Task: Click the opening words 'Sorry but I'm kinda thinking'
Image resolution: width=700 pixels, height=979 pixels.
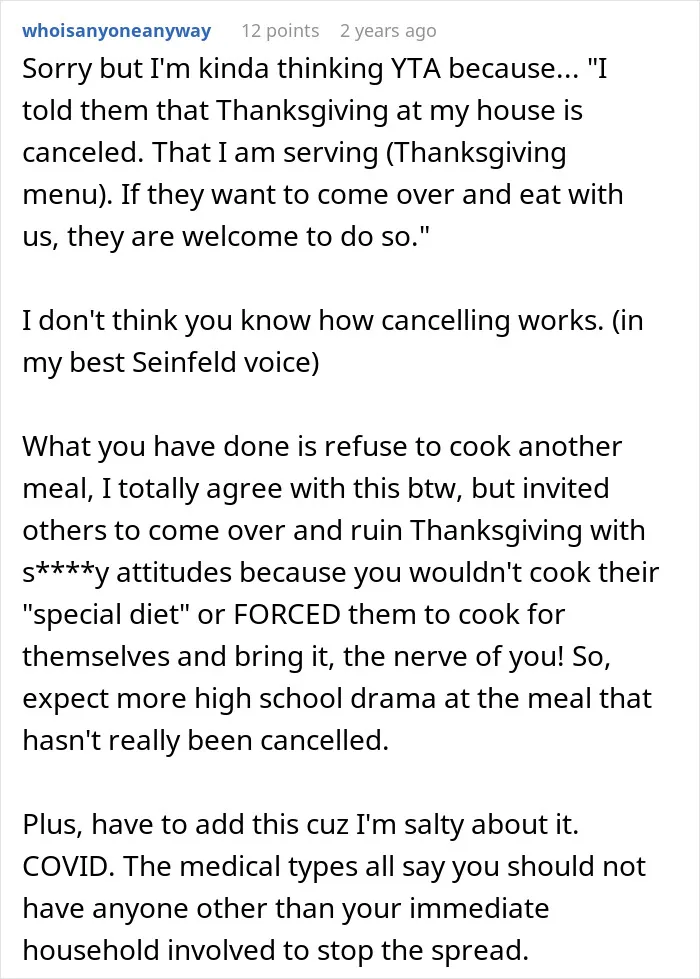Action: (203, 69)
